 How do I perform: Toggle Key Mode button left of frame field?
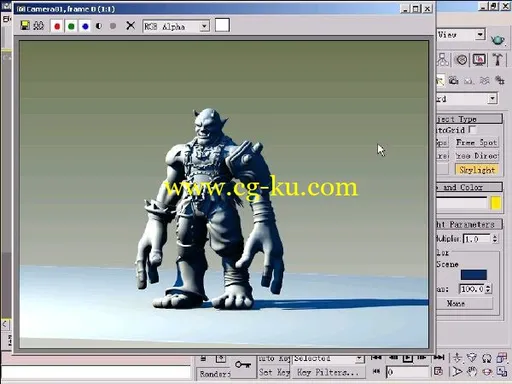click(376, 371)
